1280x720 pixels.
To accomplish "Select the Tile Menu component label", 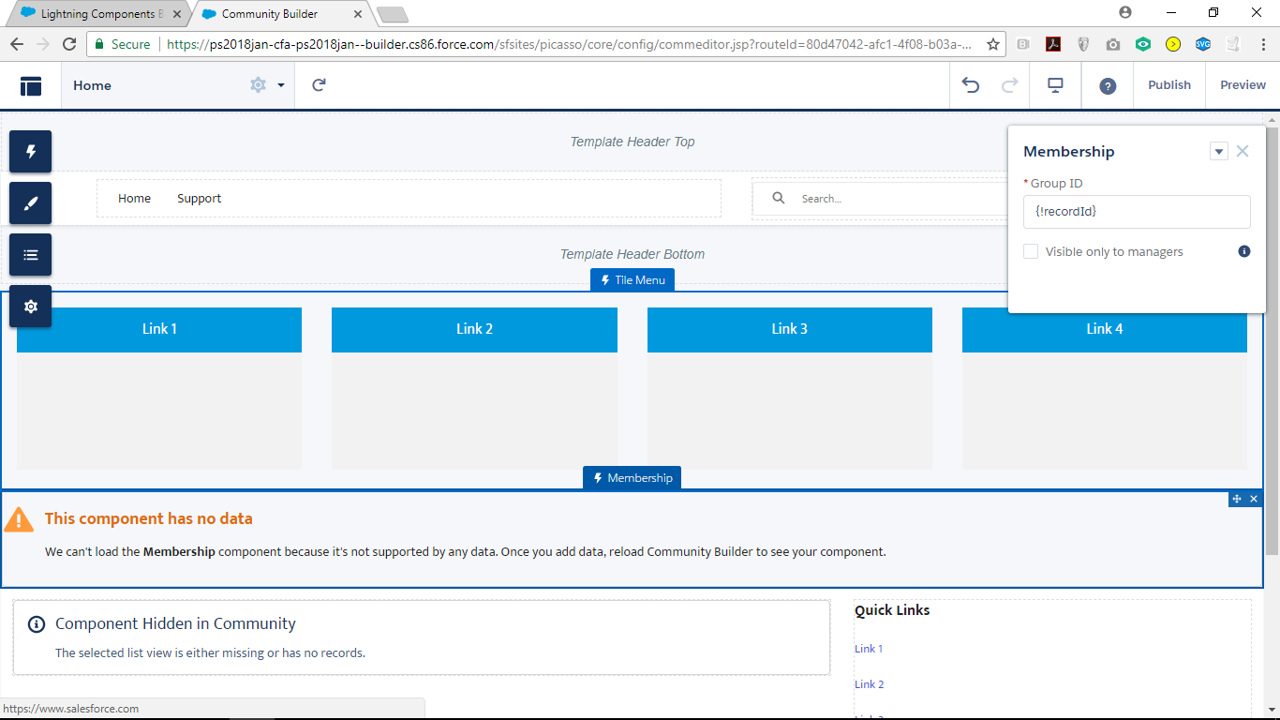I will 632,280.
